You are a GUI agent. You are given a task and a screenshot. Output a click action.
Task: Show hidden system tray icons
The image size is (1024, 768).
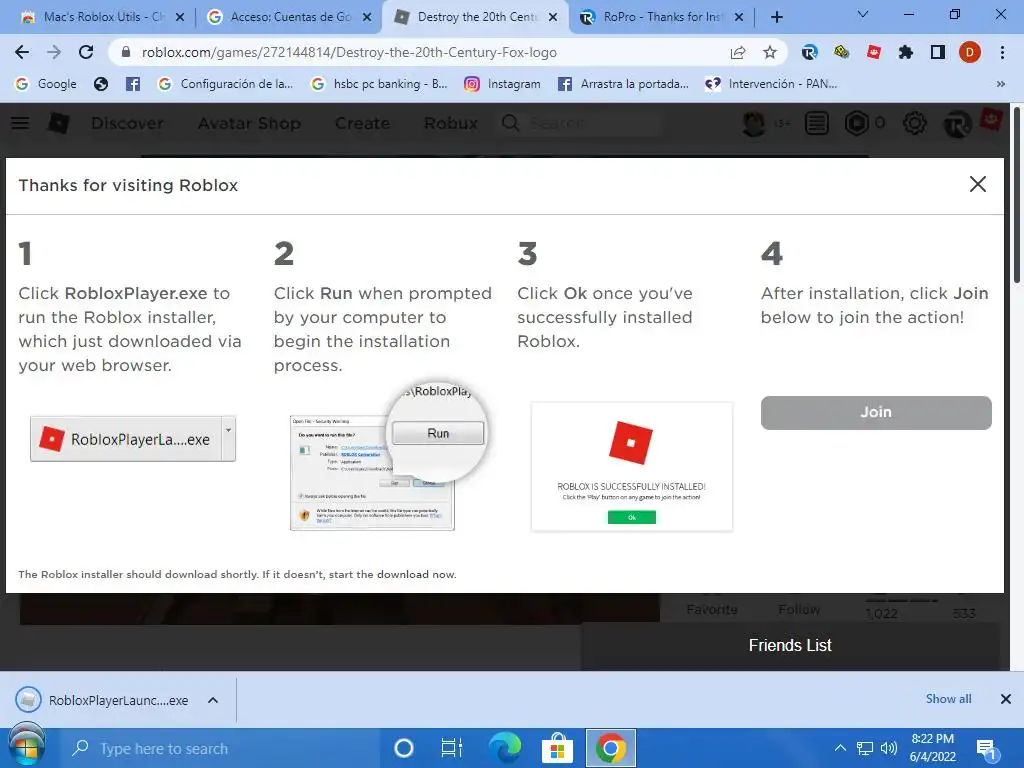coord(840,748)
